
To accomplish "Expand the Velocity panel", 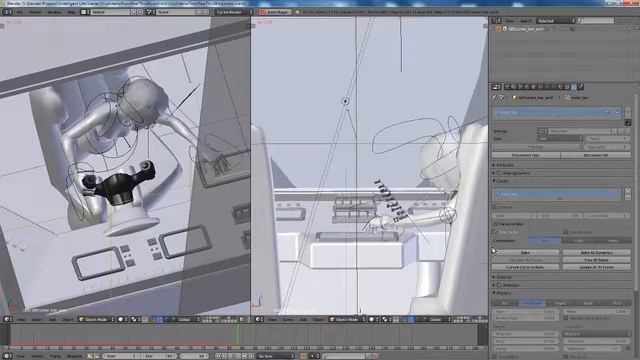I will click(493, 277).
